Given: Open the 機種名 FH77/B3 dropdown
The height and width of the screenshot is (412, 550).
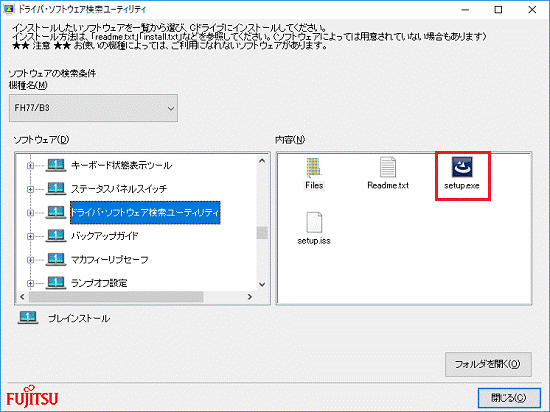Looking at the screenshot, I should tap(93, 108).
